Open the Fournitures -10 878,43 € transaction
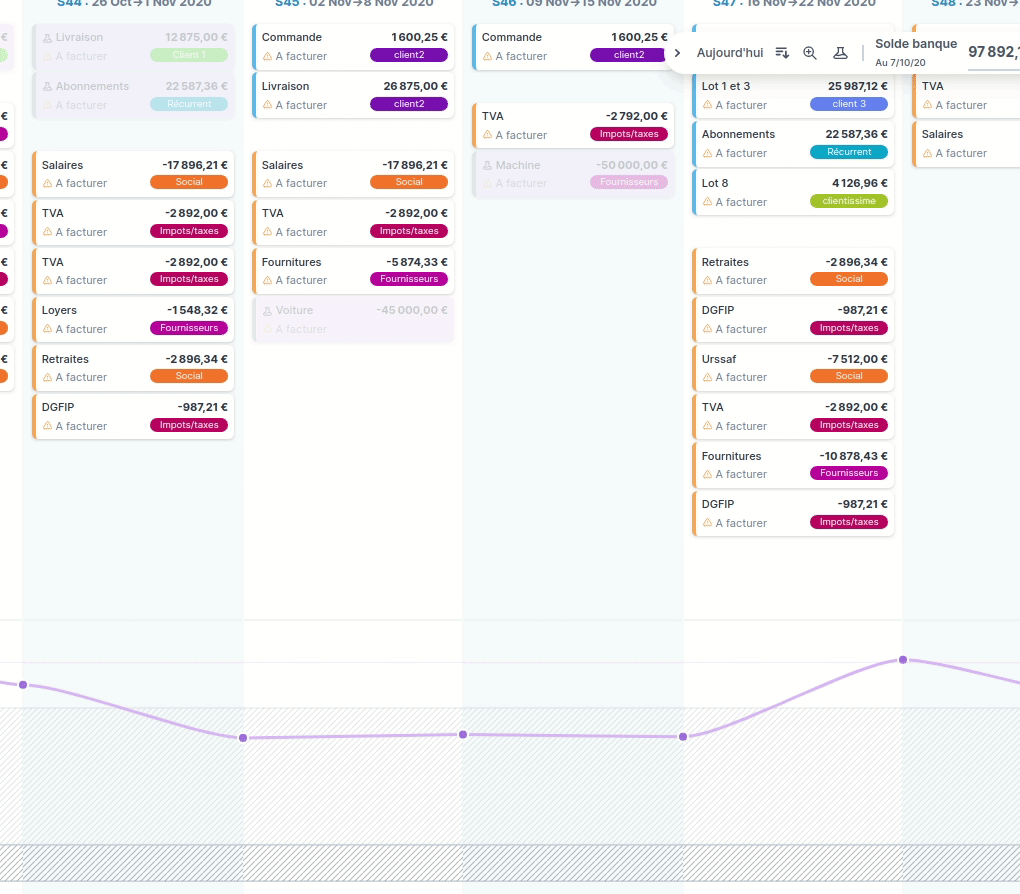1020x894 pixels. [792, 464]
